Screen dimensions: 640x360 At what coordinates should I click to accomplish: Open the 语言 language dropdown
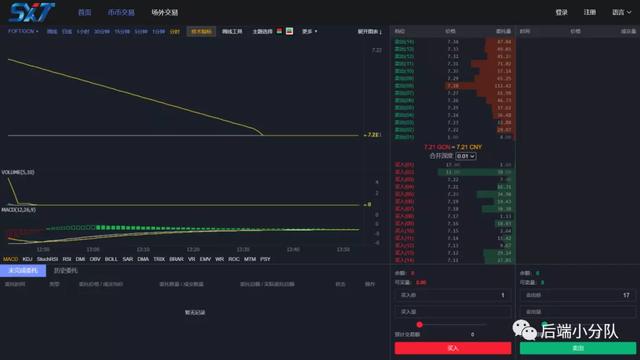coord(622,13)
